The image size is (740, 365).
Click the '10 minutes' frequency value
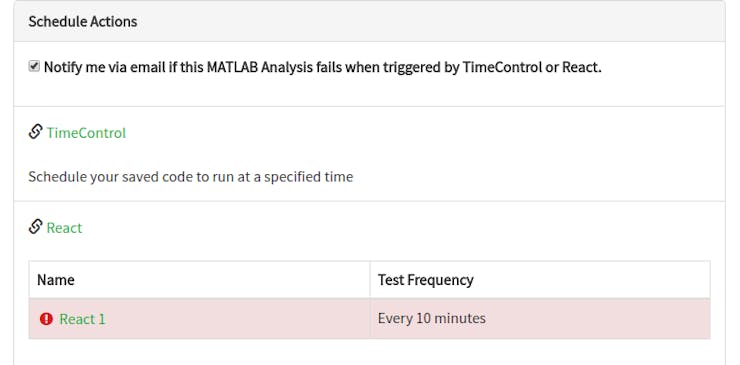[451, 318]
